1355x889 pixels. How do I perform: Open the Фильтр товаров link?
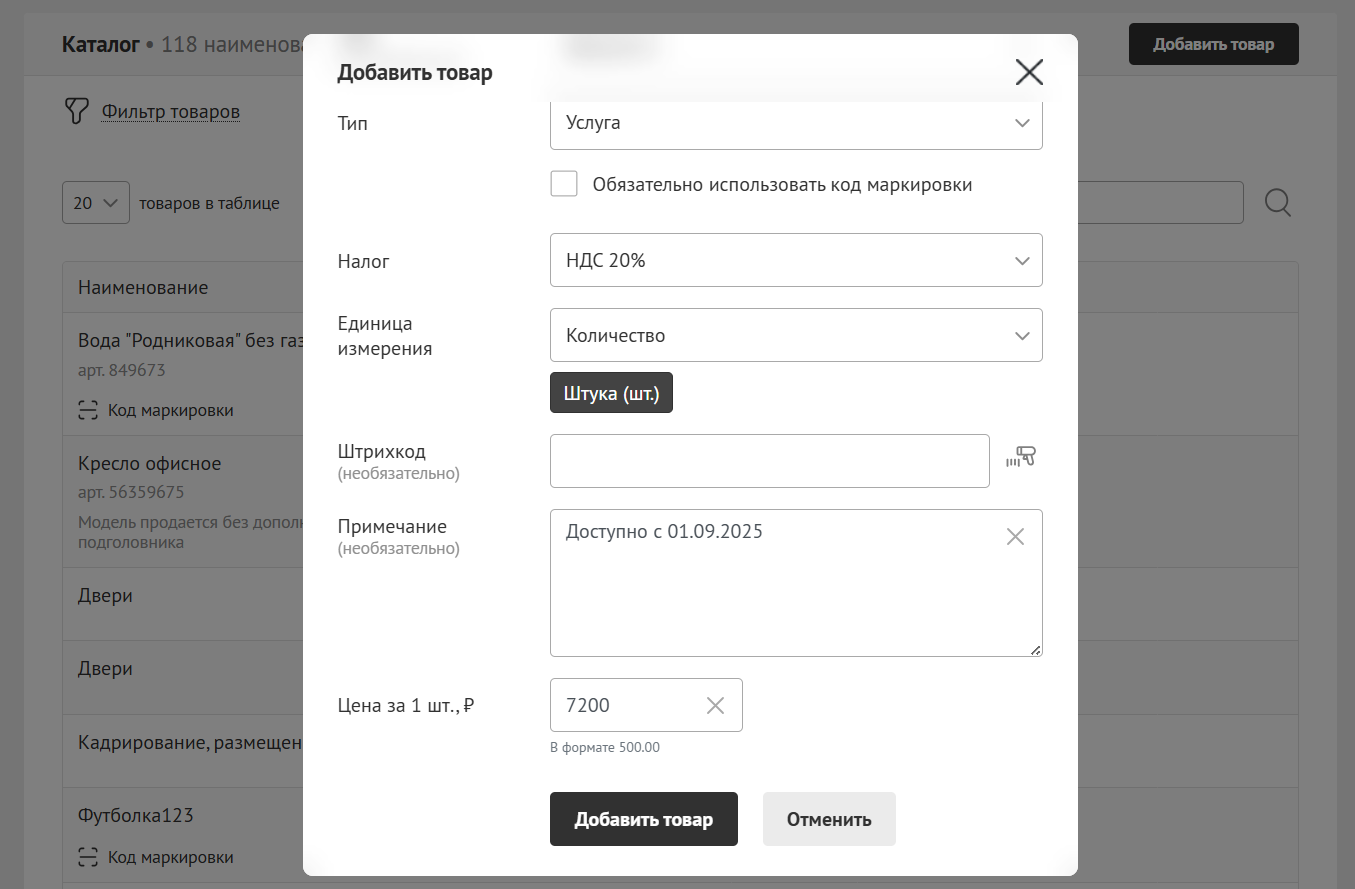click(x=170, y=111)
